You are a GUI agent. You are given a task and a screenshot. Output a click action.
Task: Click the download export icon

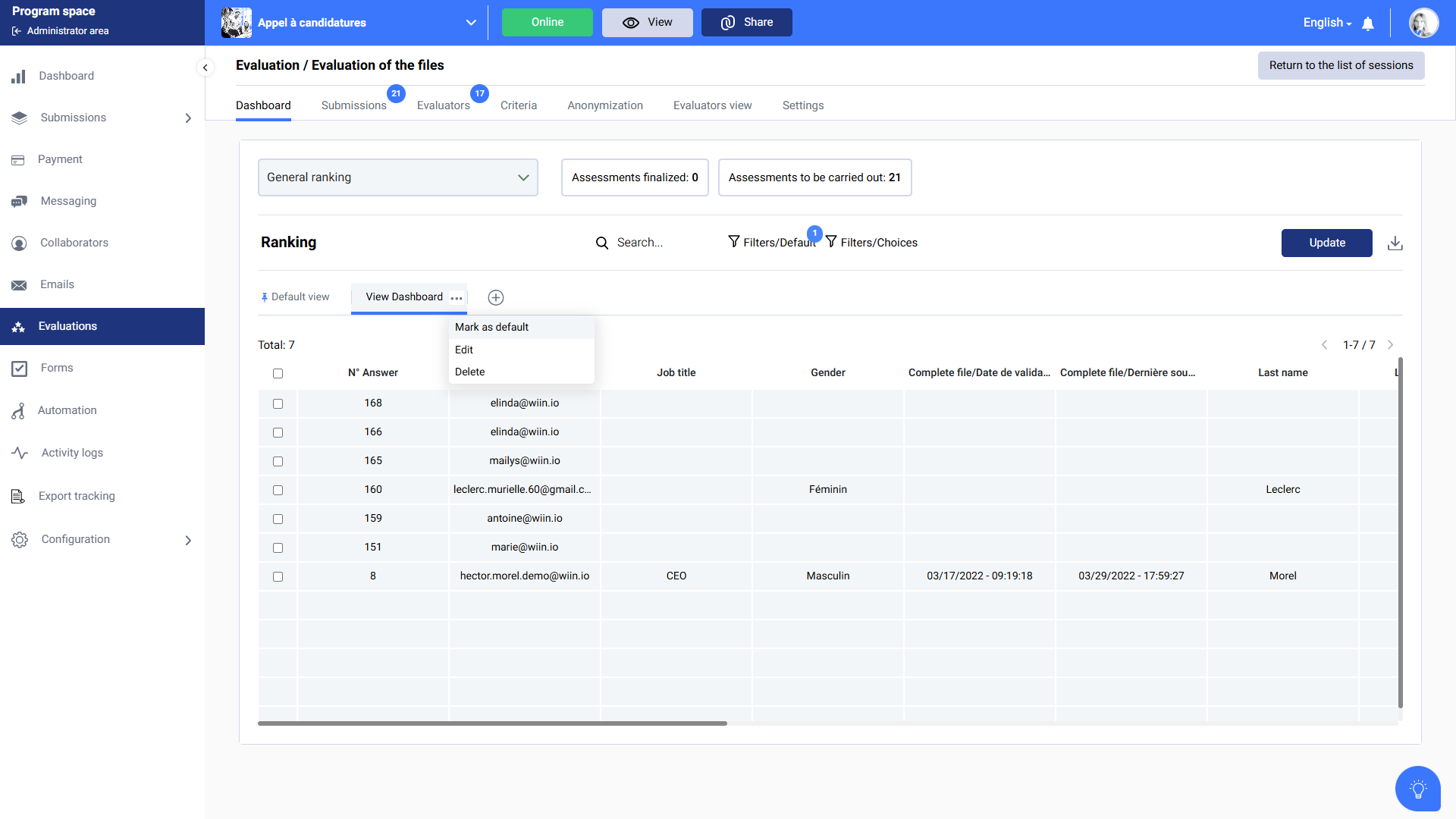point(1395,243)
